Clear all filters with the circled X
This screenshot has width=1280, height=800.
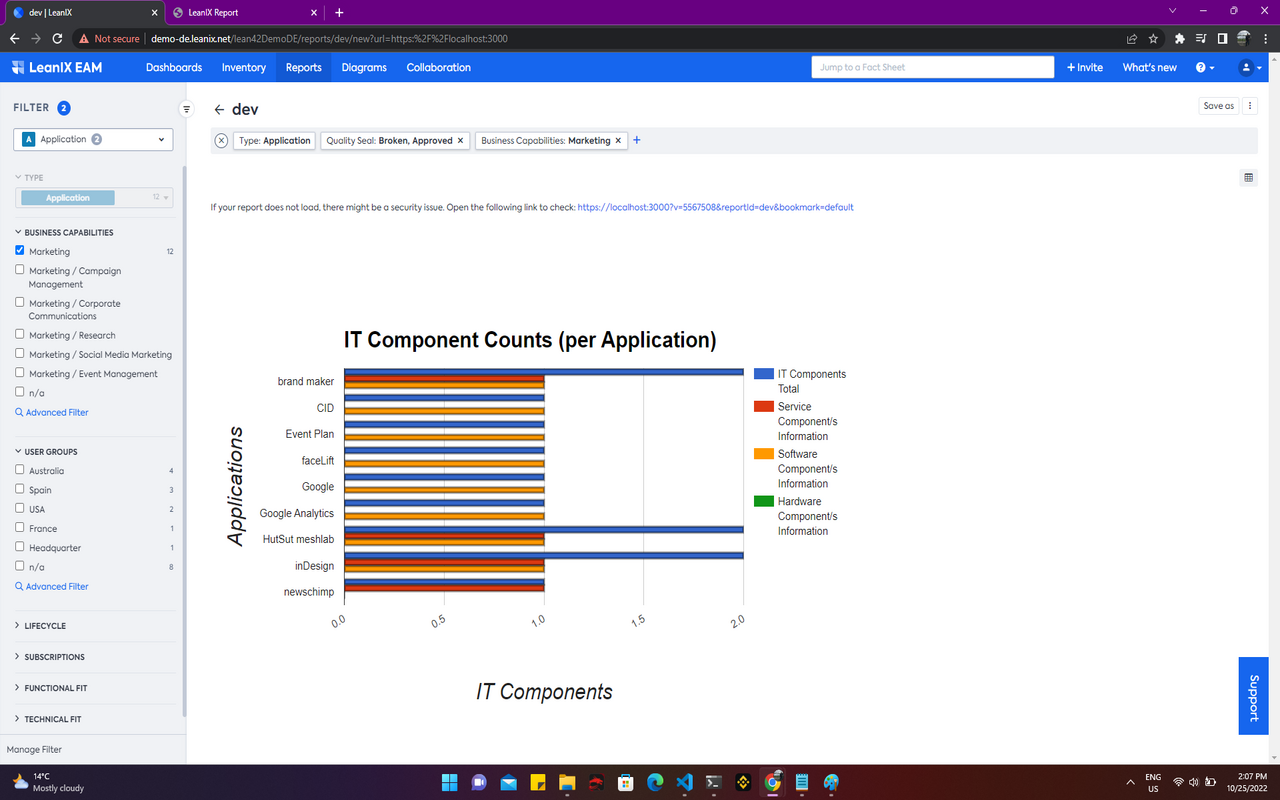(x=221, y=141)
